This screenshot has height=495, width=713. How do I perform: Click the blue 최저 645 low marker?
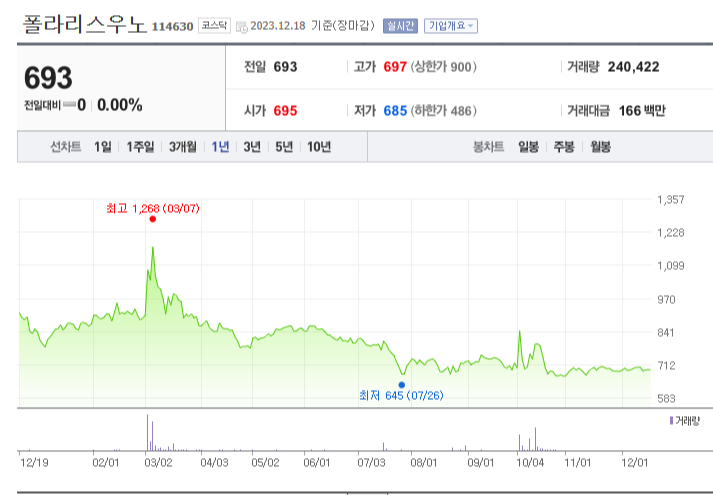tap(402, 385)
